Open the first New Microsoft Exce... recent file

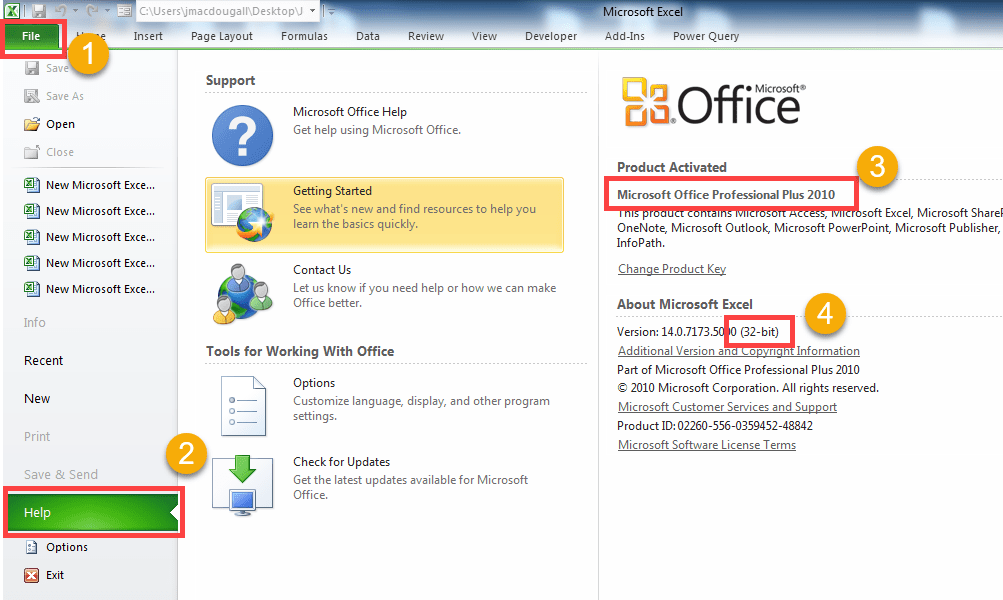pyautogui.click(x=90, y=185)
